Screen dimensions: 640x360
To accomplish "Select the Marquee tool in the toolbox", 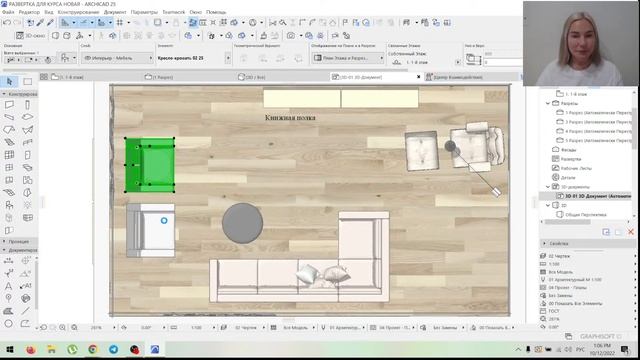I will coord(27,82).
